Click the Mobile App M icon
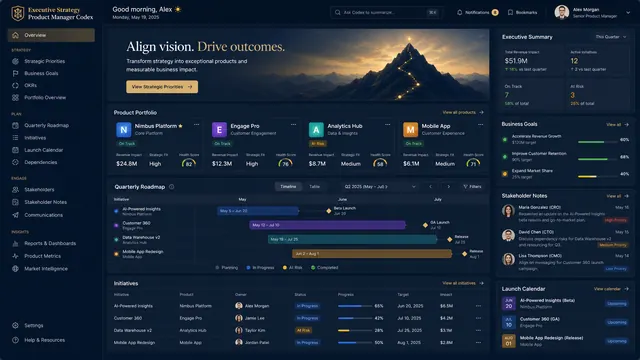Screen dimensions: 640x360 click(411, 130)
